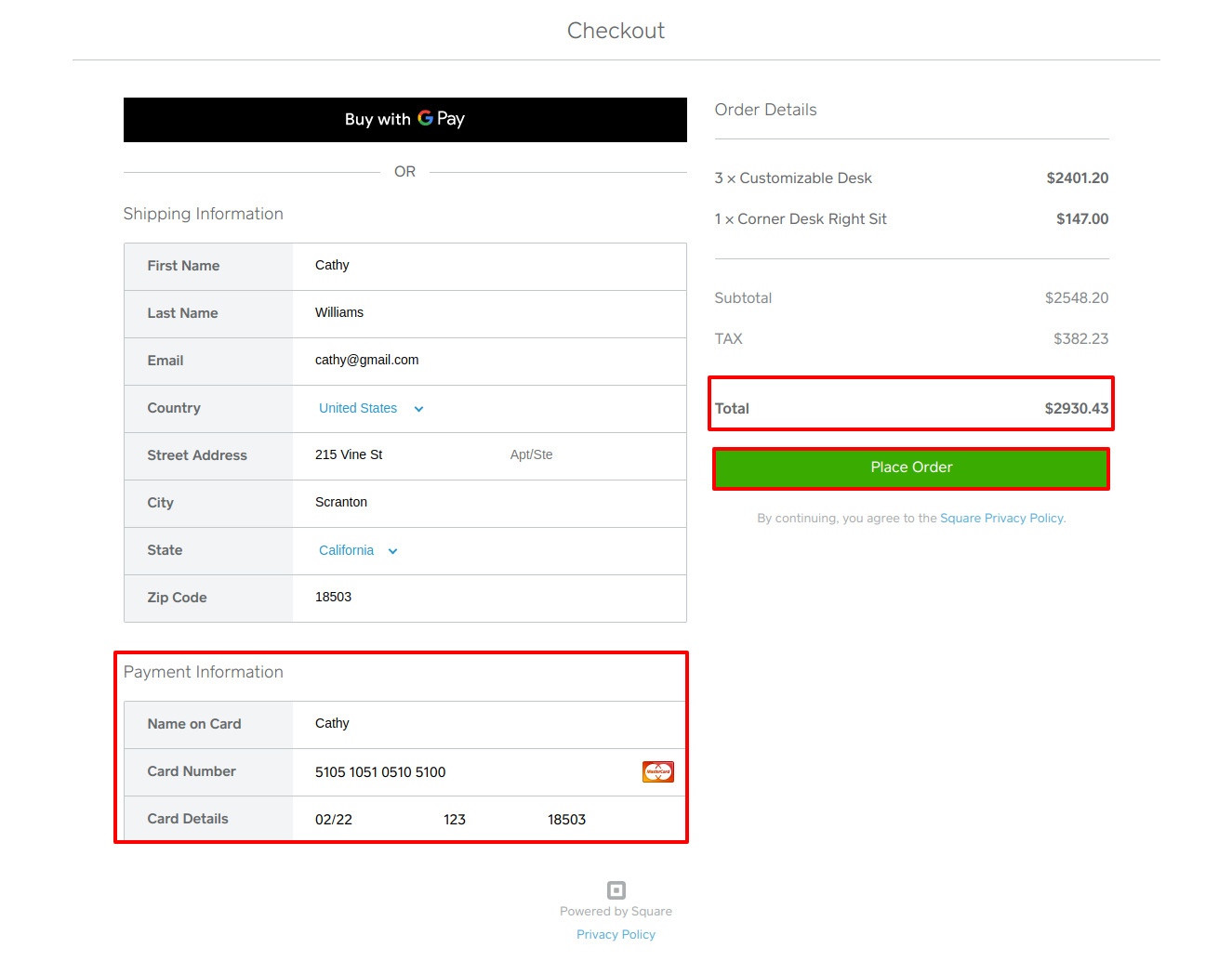The width and height of the screenshot is (1232, 974).
Task: Open the Square Privacy Policy link
Action: click(x=1001, y=519)
